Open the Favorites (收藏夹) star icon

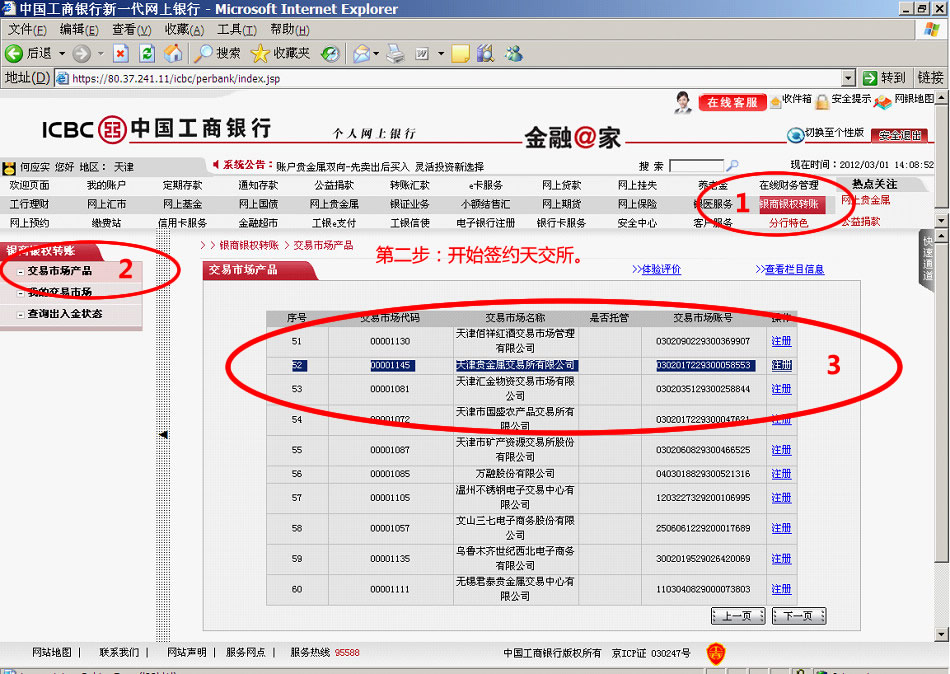click(259, 54)
